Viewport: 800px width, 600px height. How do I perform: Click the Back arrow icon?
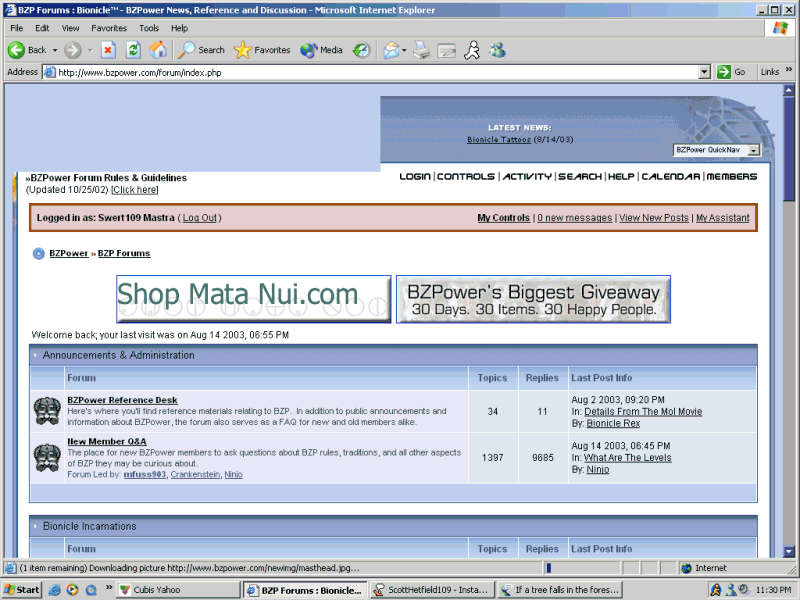tap(16, 50)
